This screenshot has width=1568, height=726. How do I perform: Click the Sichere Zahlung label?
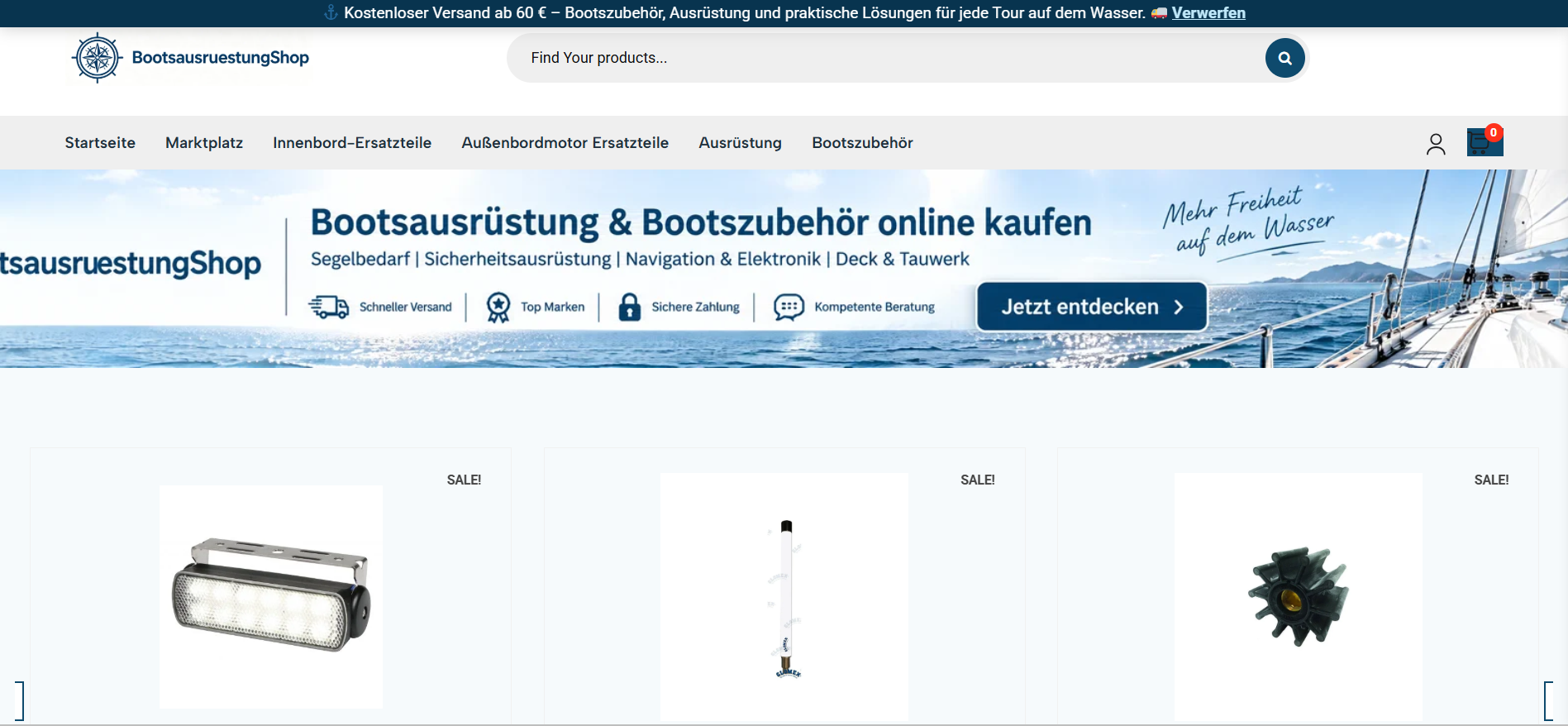[696, 307]
